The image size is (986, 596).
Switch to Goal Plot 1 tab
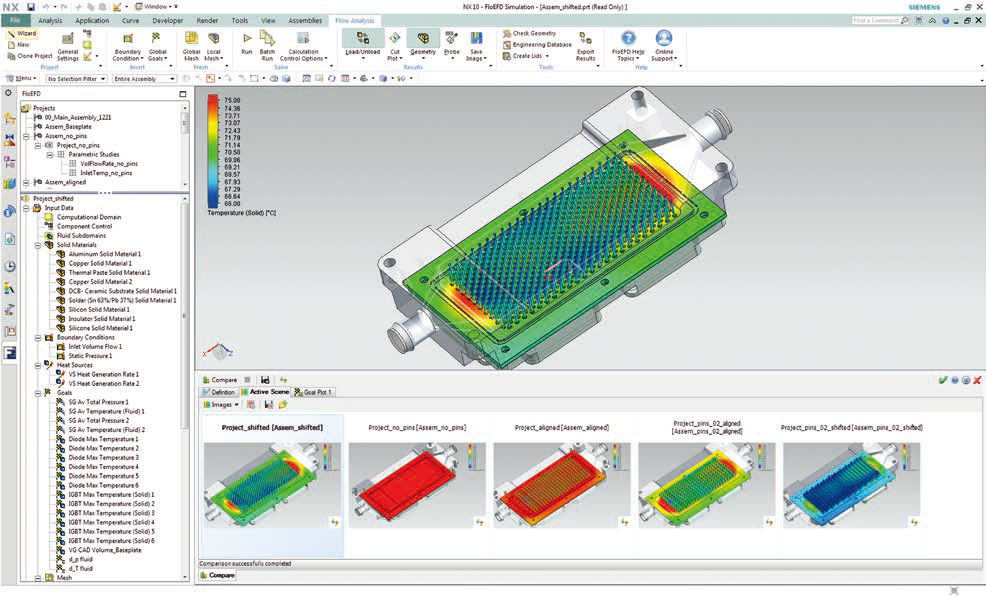(313, 392)
